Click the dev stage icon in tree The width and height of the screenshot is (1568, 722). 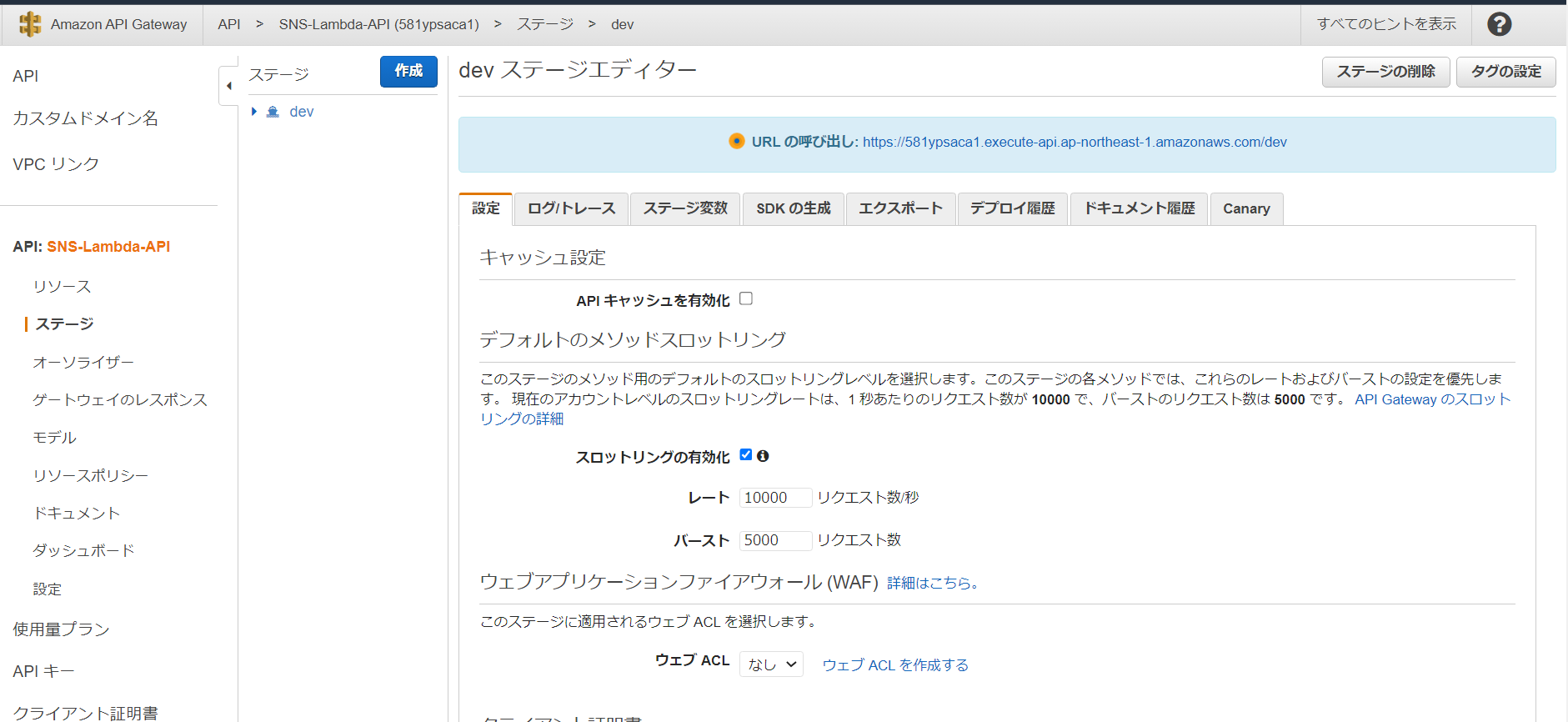(x=273, y=112)
